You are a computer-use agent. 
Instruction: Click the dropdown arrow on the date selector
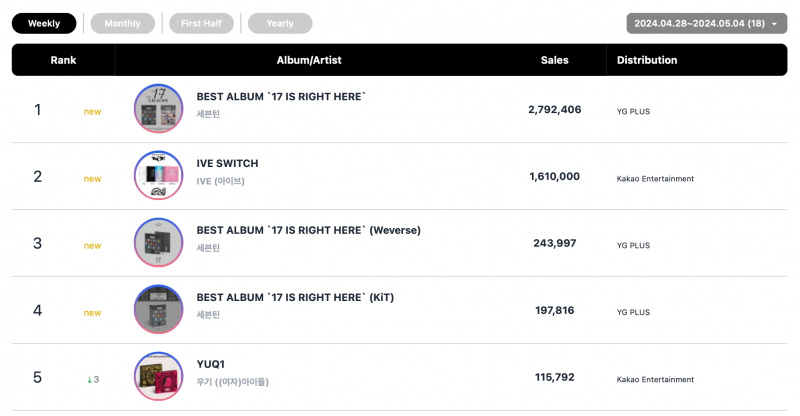(x=774, y=24)
